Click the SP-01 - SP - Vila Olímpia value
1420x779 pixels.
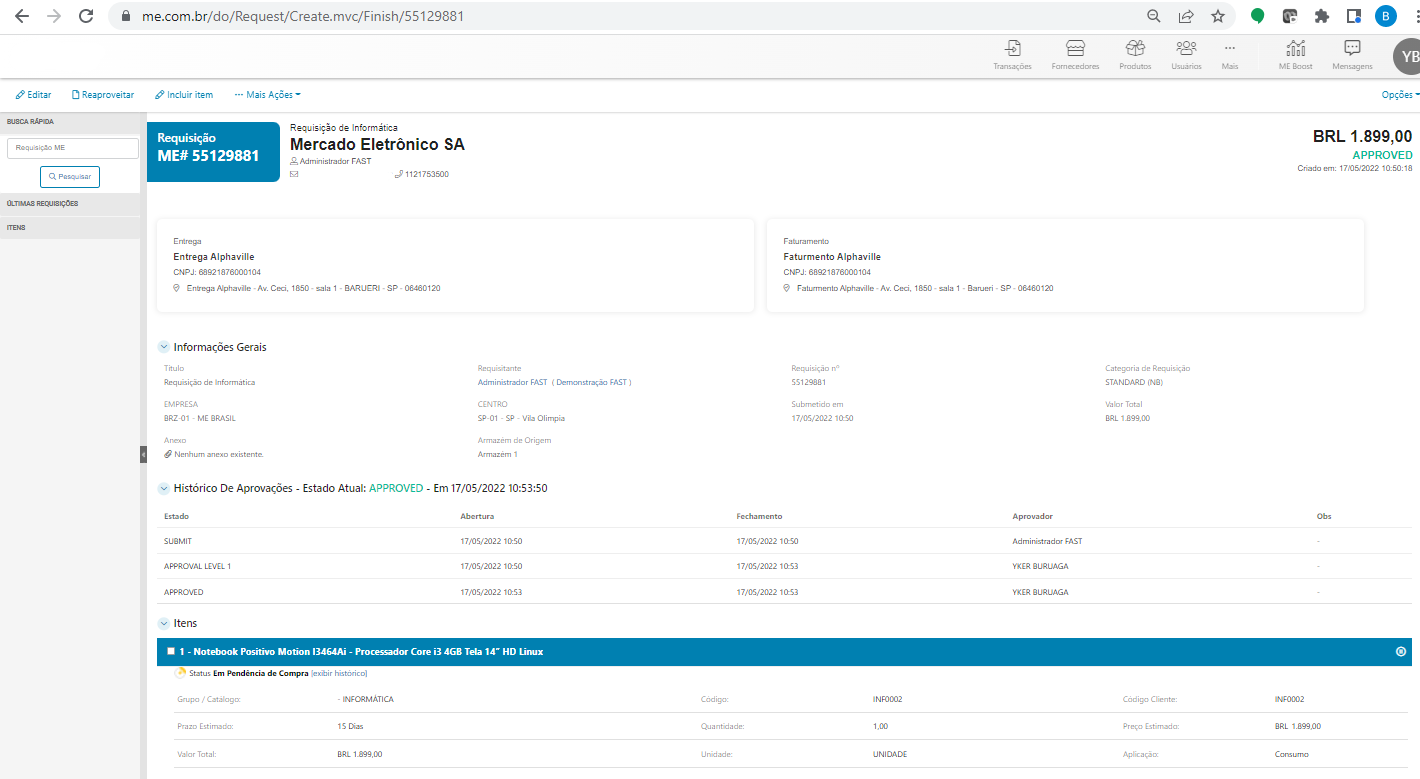[521, 418]
